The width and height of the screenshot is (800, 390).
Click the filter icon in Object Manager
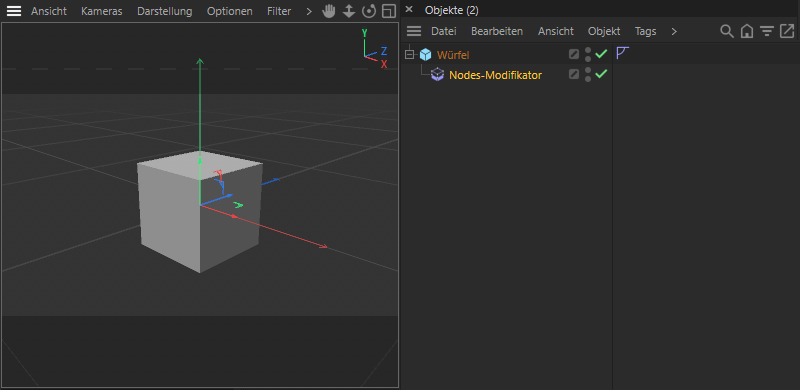[x=767, y=31]
